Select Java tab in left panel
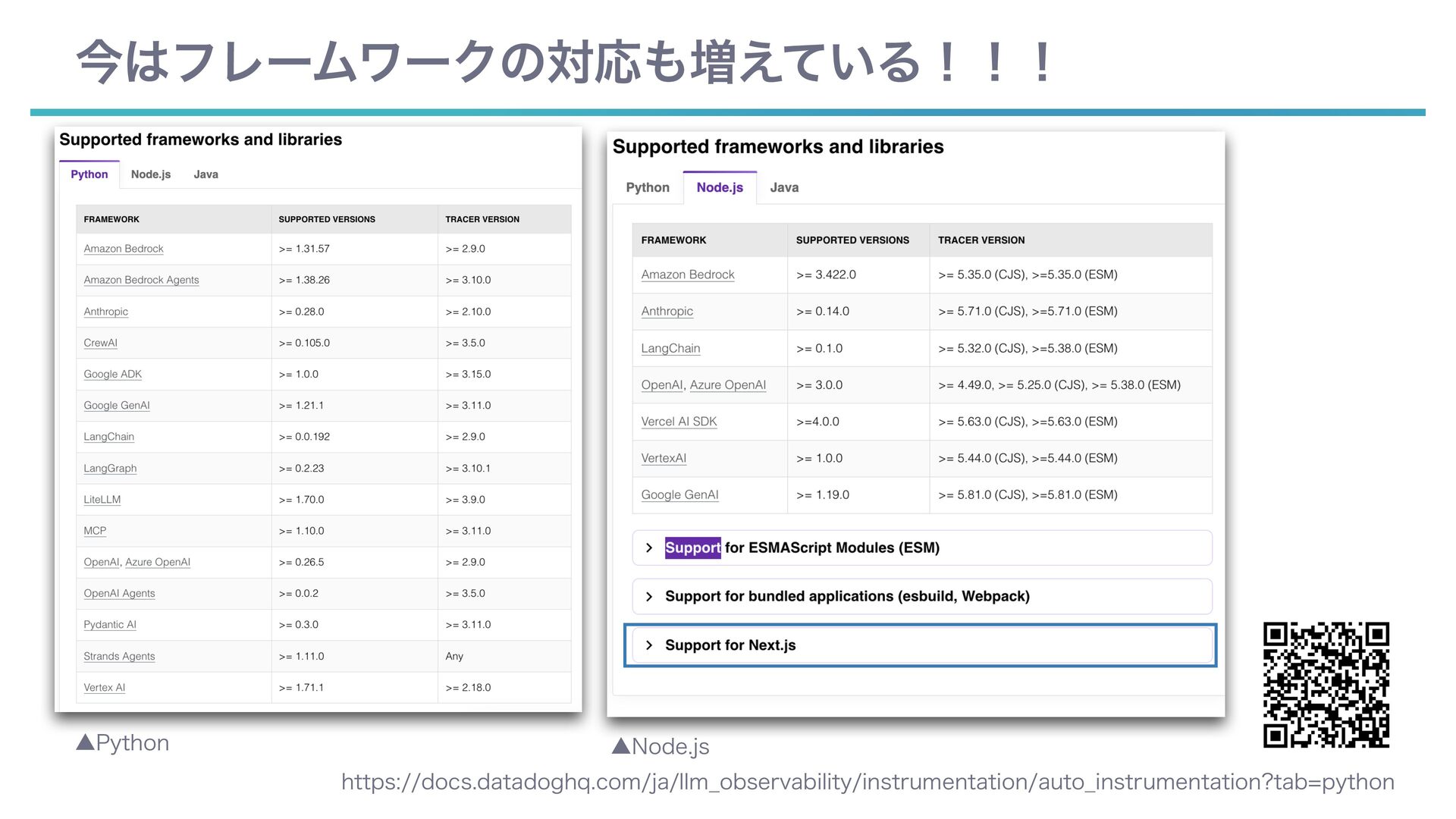1456x819 pixels. coord(206,174)
